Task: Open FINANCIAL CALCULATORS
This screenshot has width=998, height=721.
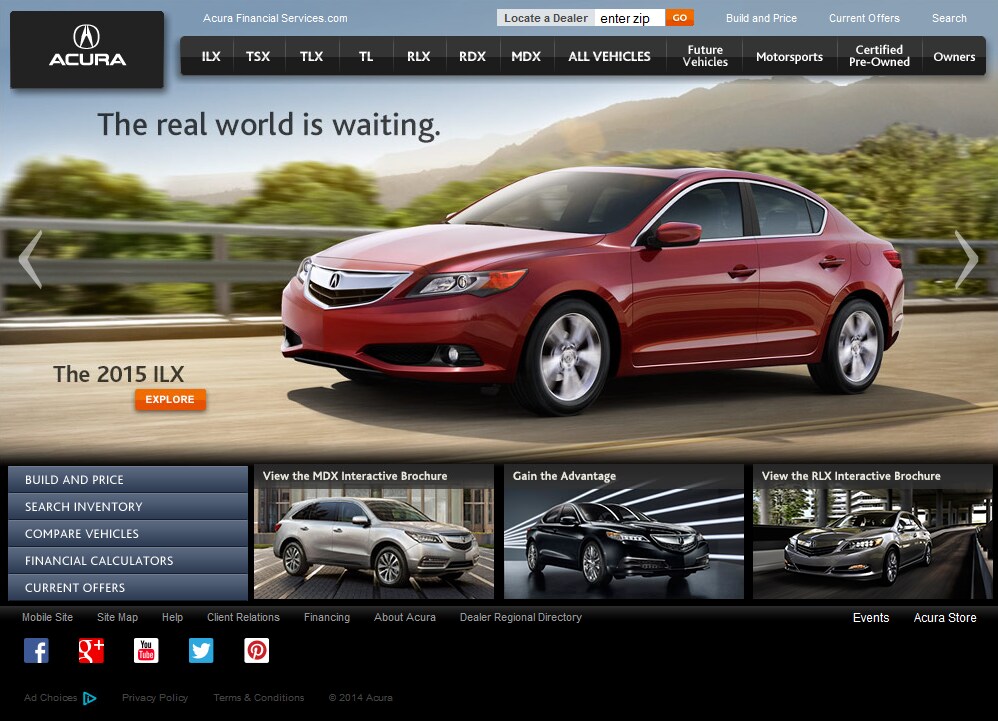Action: 128,561
